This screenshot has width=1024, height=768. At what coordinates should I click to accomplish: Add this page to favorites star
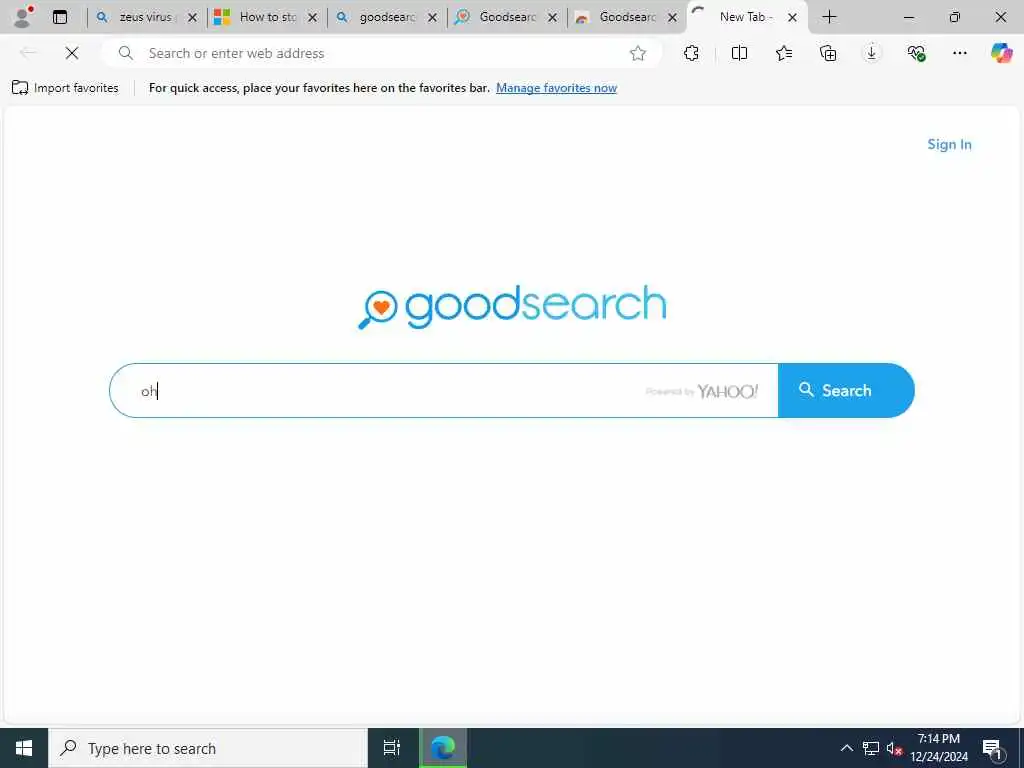coord(637,54)
